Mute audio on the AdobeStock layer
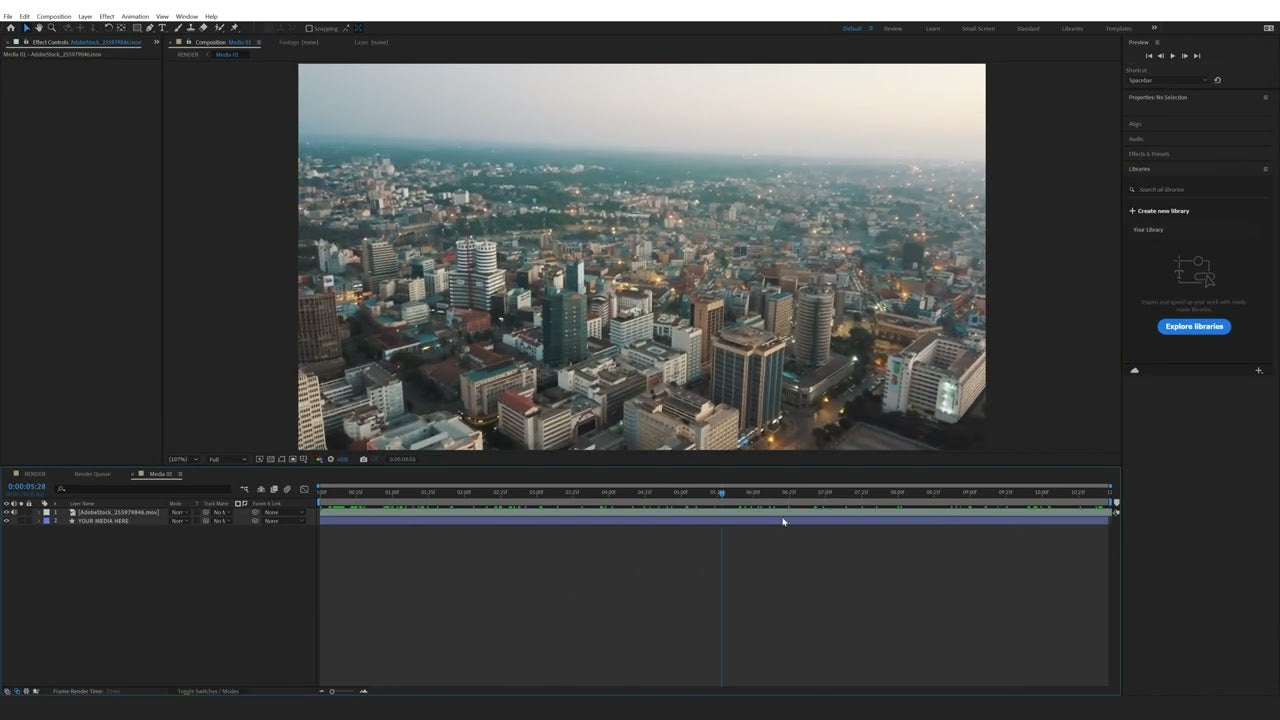1280x720 pixels. (x=15, y=512)
